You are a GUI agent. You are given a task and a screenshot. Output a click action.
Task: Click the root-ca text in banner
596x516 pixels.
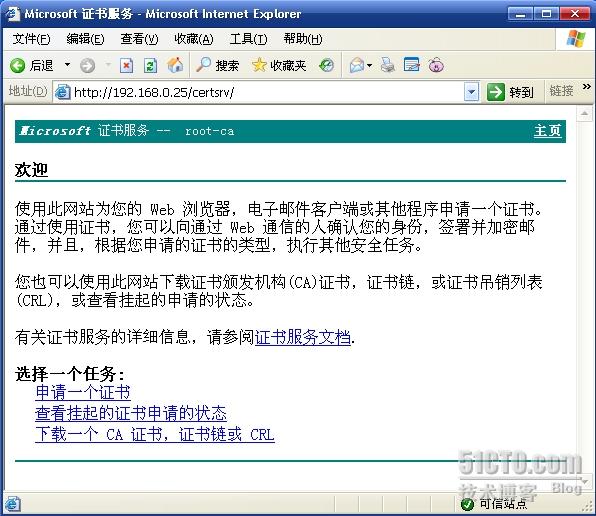click(x=209, y=131)
